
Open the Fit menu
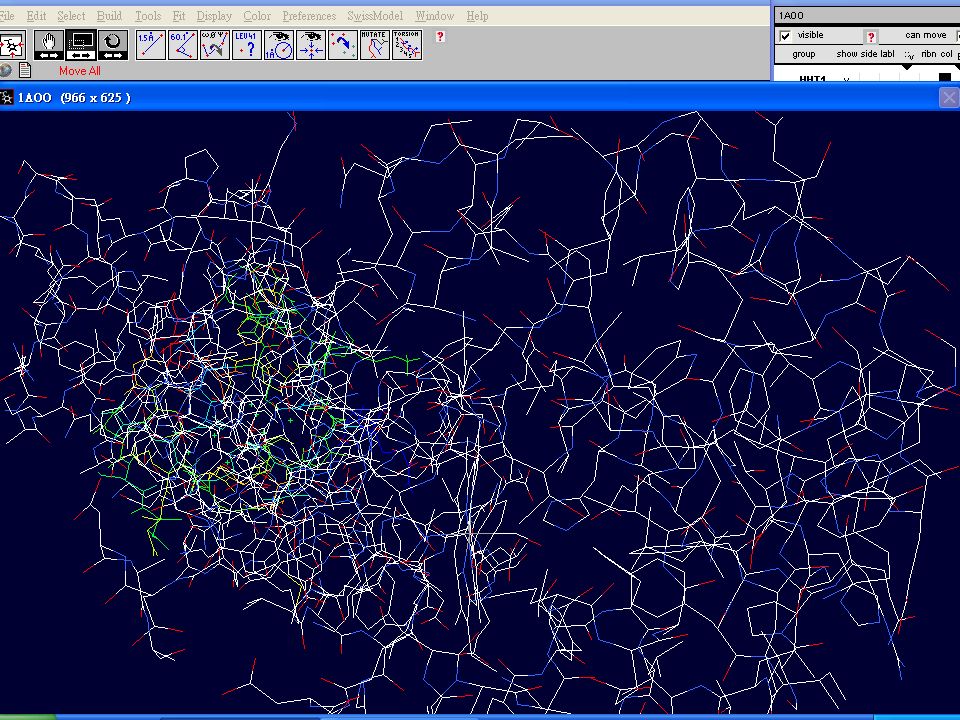point(179,16)
